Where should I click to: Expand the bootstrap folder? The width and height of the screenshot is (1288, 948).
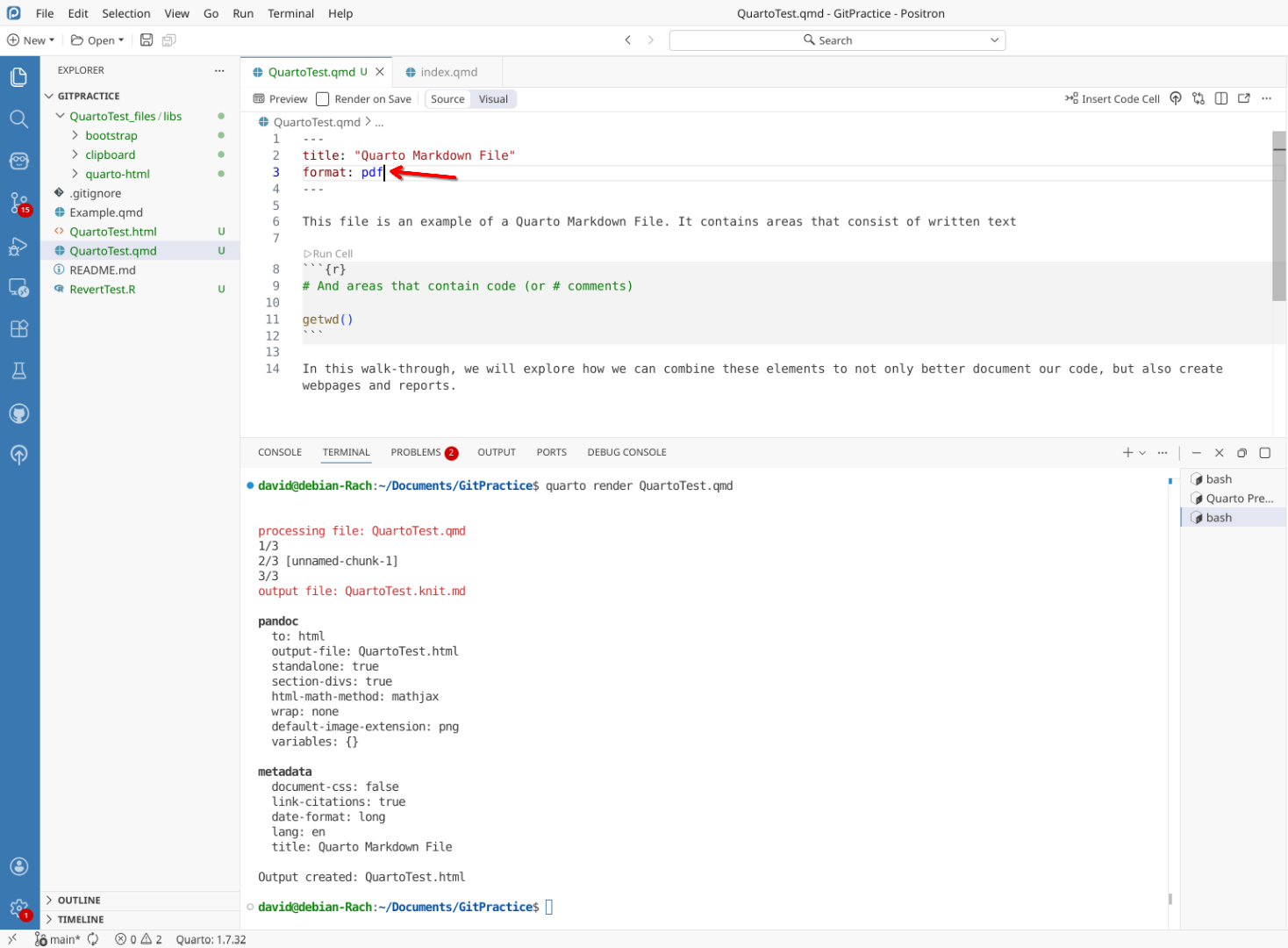point(111,135)
